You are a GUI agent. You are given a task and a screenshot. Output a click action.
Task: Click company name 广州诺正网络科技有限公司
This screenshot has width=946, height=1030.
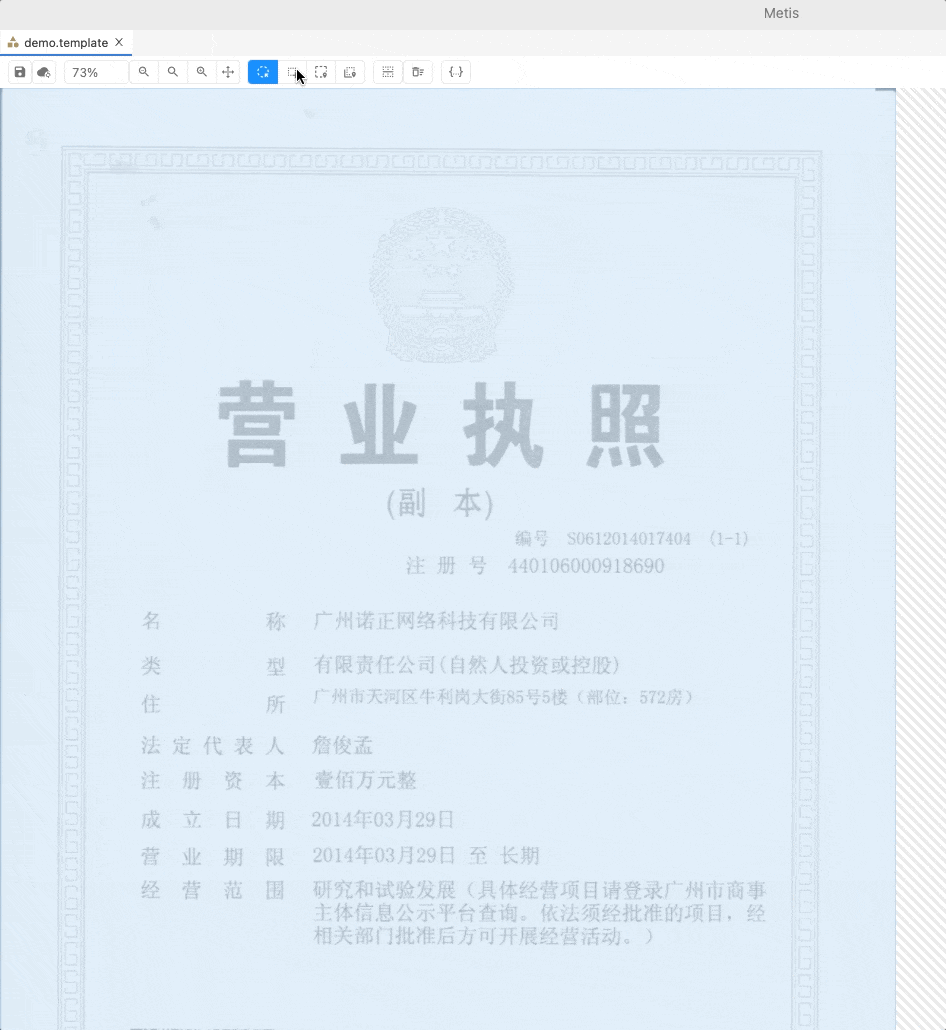tap(436, 621)
